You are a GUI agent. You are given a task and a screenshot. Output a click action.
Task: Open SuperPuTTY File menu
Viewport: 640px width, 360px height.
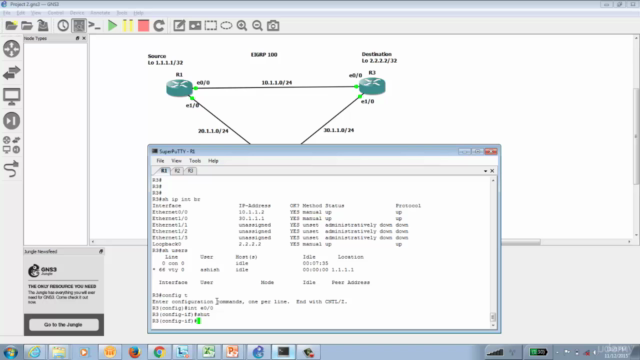tap(160, 161)
